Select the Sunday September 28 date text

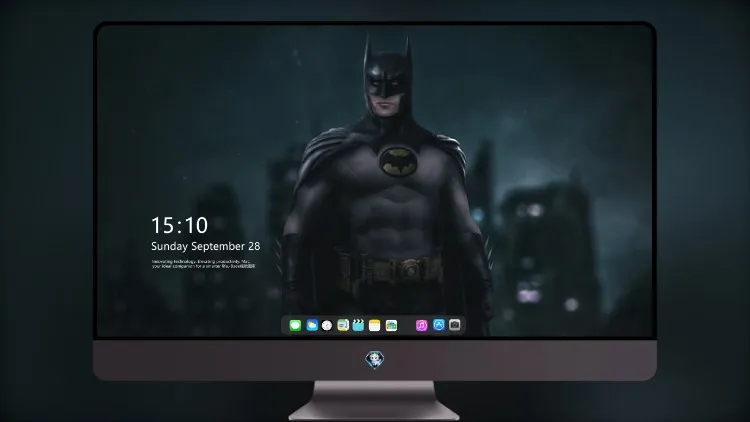[x=206, y=246]
